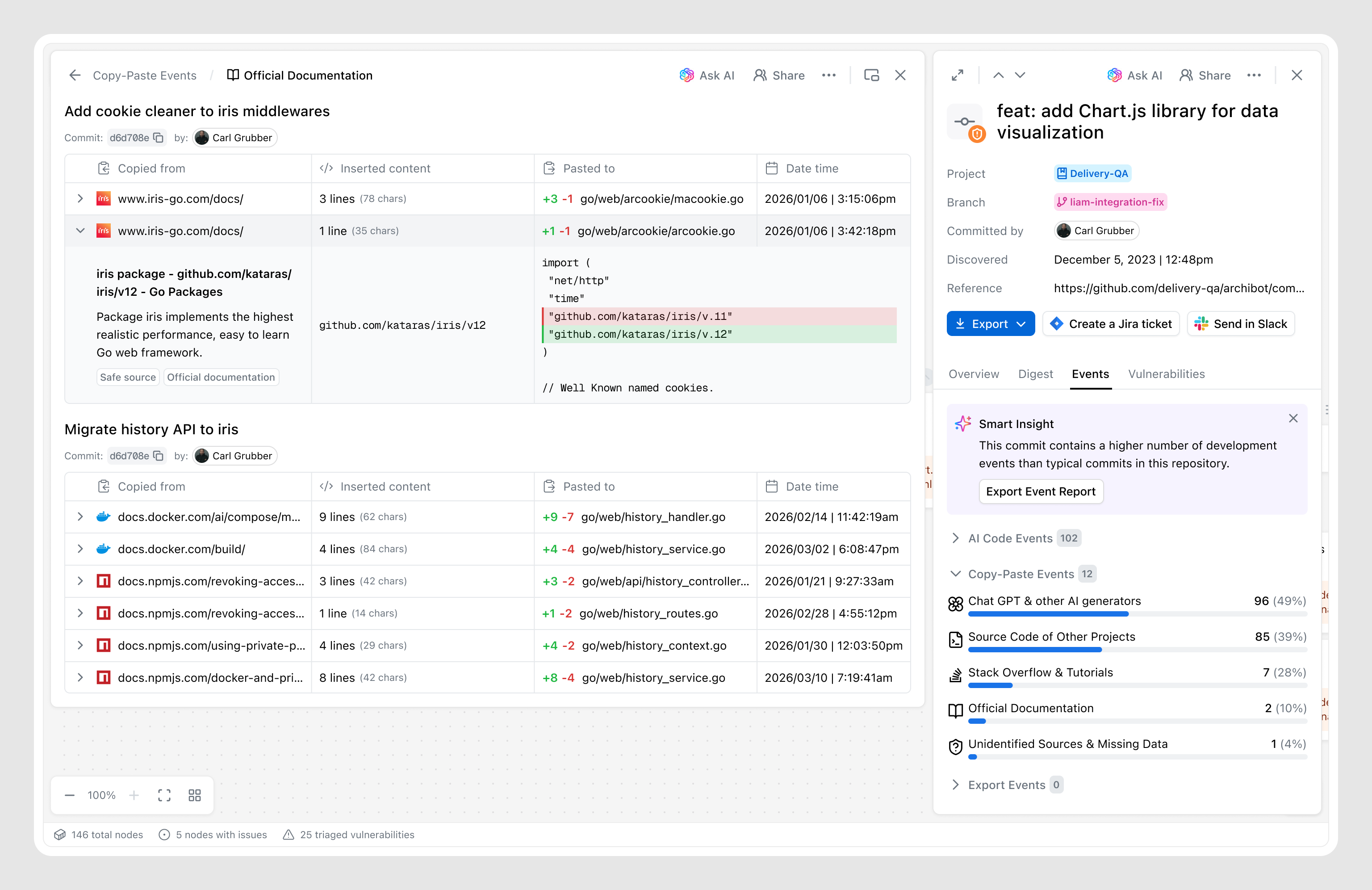Dismiss the Smart Insight card
The image size is (1372, 890).
pyautogui.click(x=1293, y=419)
